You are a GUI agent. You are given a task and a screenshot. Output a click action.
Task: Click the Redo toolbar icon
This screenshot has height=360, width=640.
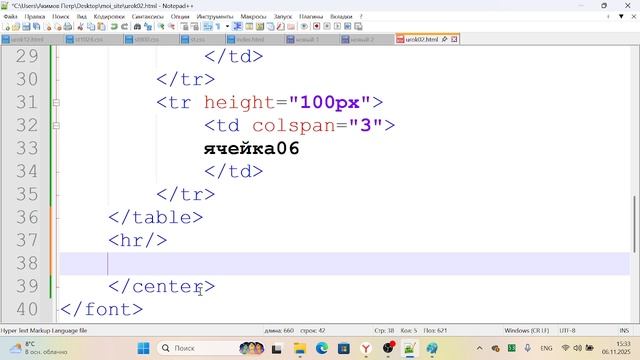tap(124, 27)
